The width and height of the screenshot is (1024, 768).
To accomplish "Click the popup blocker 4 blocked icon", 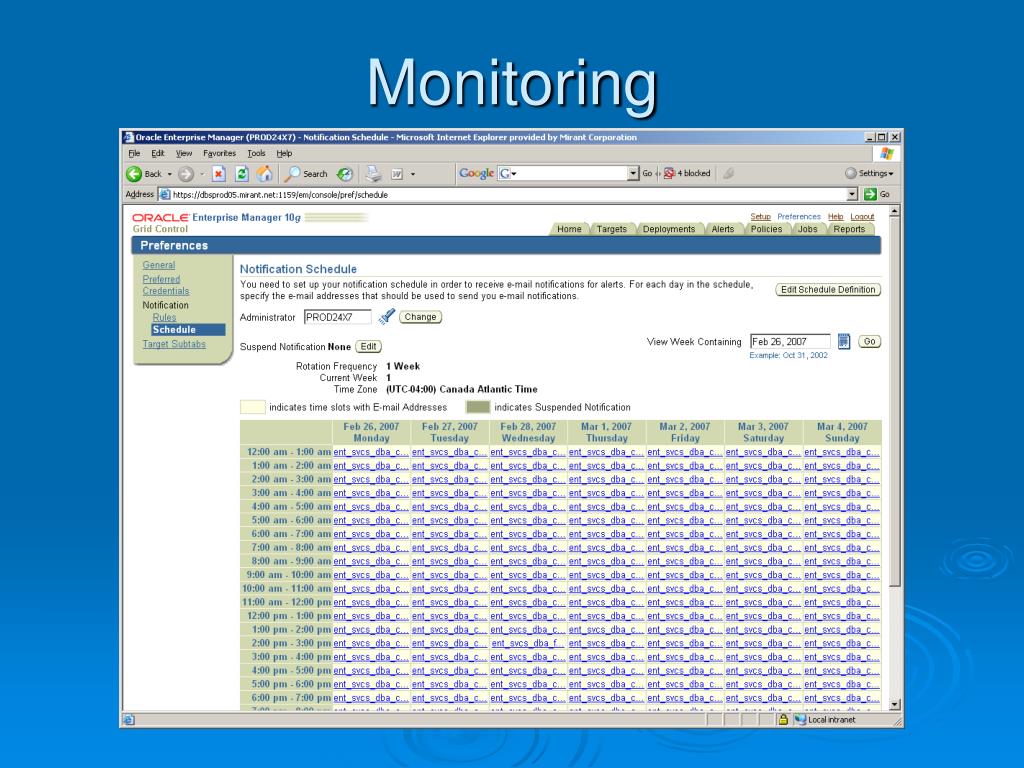I will (x=669, y=173).
